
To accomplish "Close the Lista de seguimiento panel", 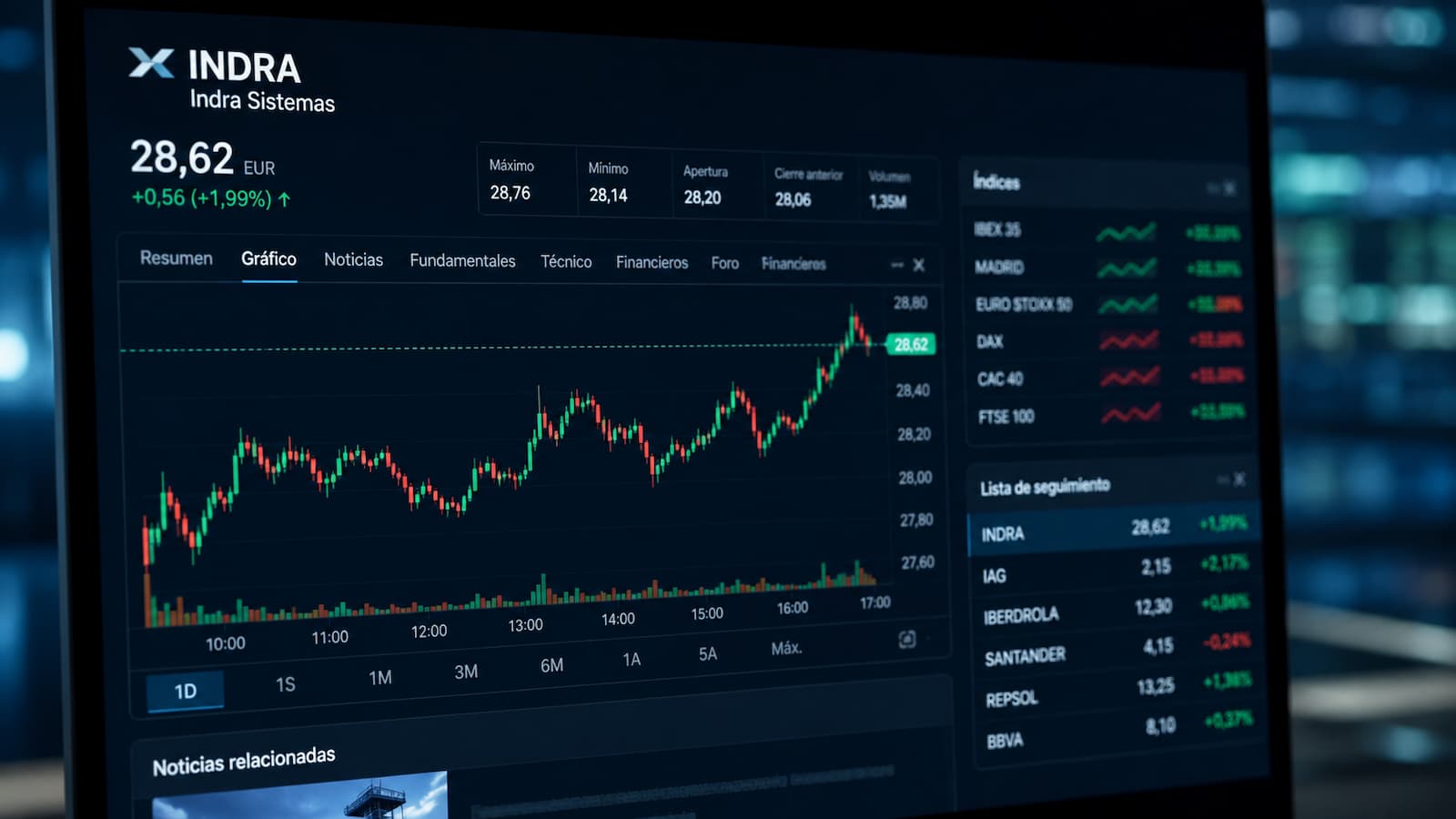I will (1239, 479).
